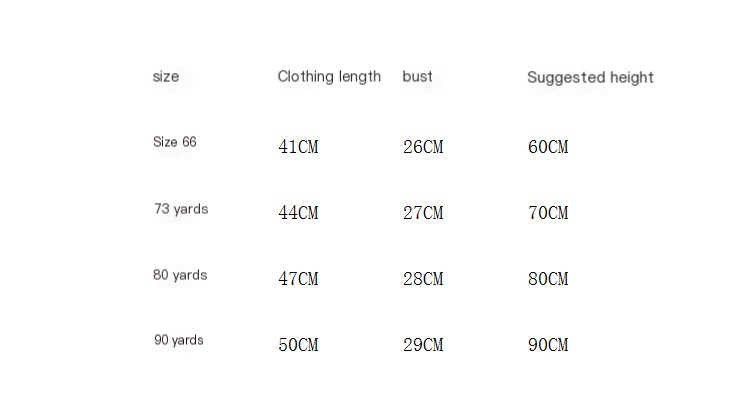Click the 80CM suggested height value

pyautogui.click(x=548, y=279)
